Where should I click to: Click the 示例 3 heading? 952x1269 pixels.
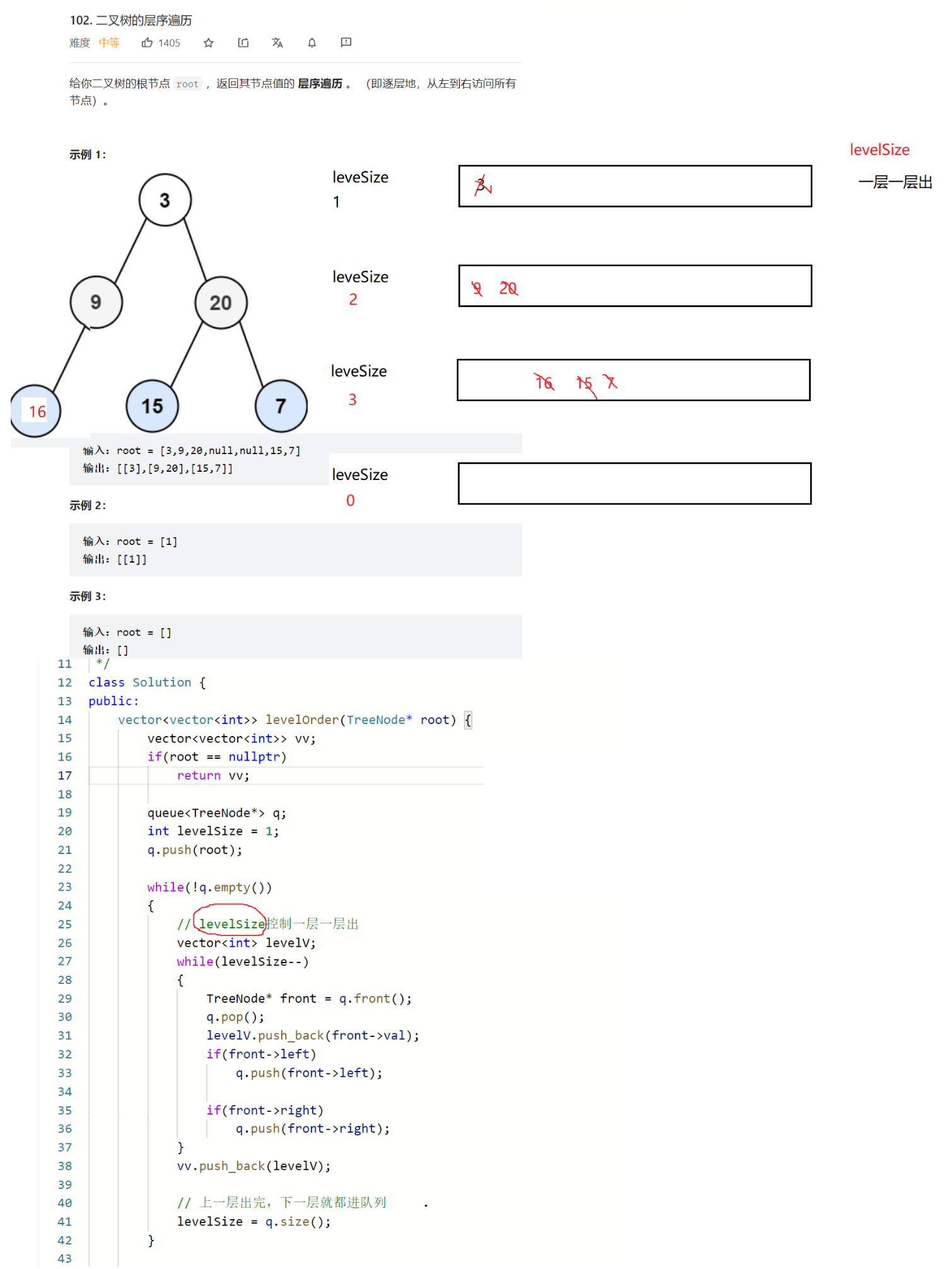point(88,596)
